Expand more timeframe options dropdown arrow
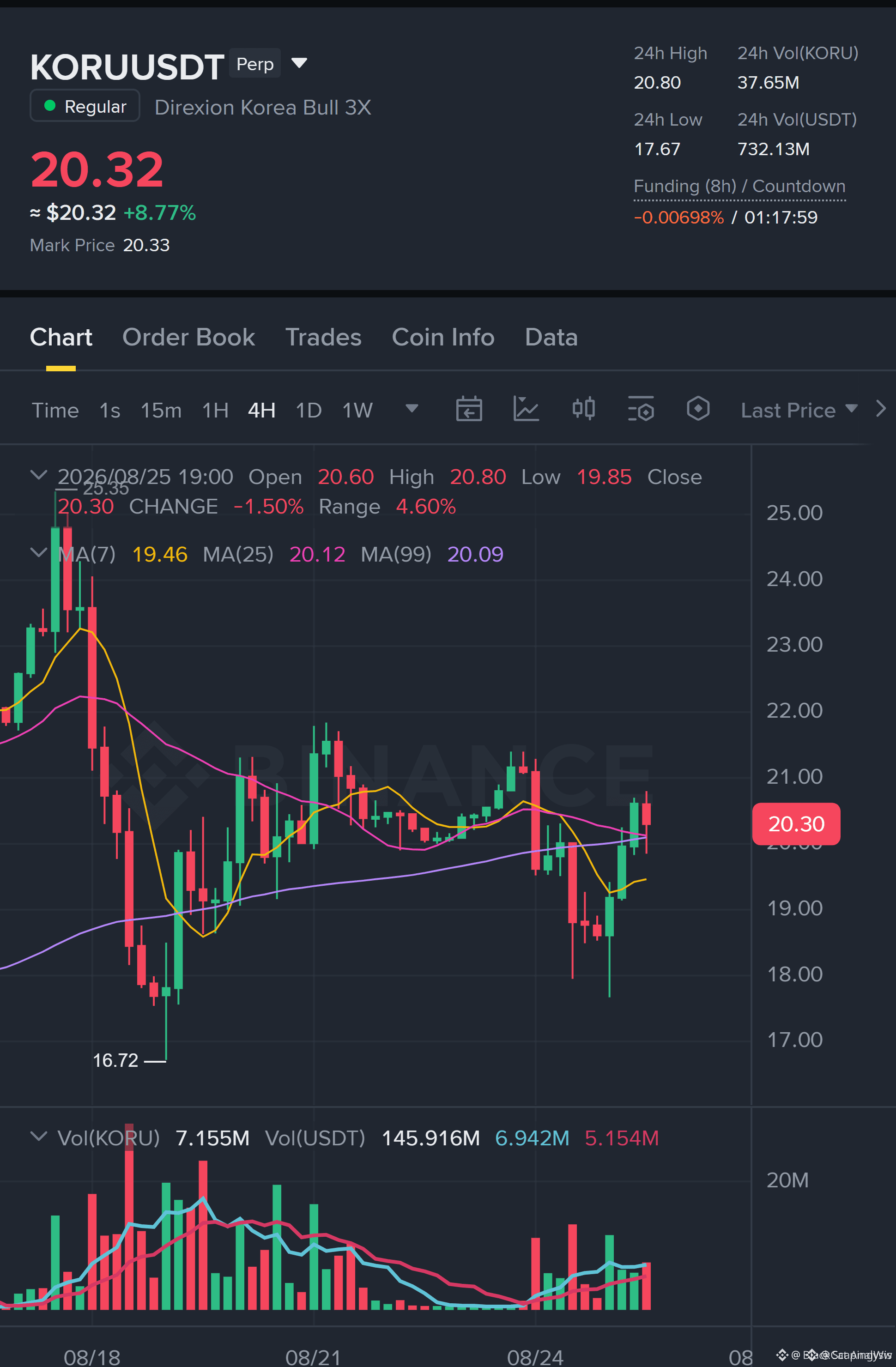 [x=412, y=408]
